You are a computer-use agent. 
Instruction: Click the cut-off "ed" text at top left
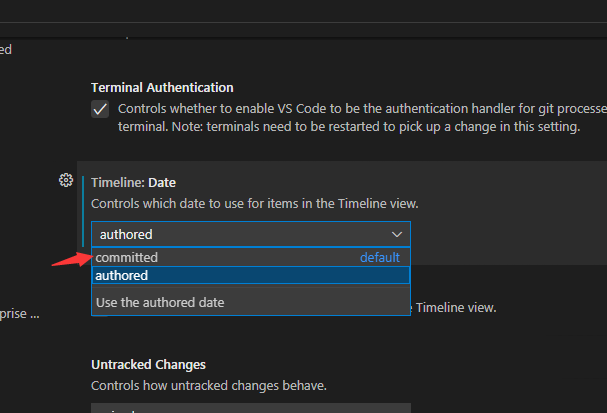point(6,49)
